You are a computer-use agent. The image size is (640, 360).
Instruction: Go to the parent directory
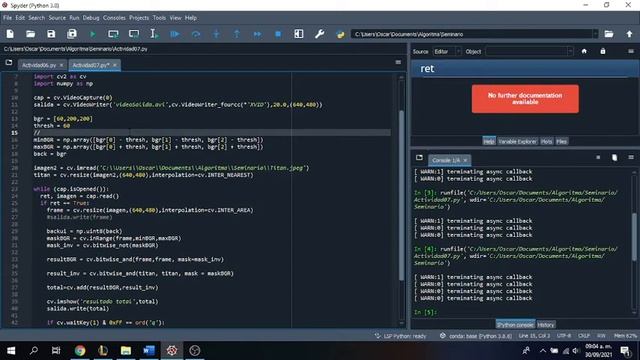point(629,34)
